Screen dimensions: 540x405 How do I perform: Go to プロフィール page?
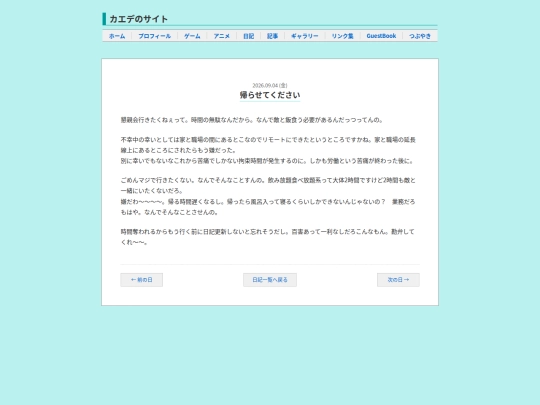click(x=154, y=36)
